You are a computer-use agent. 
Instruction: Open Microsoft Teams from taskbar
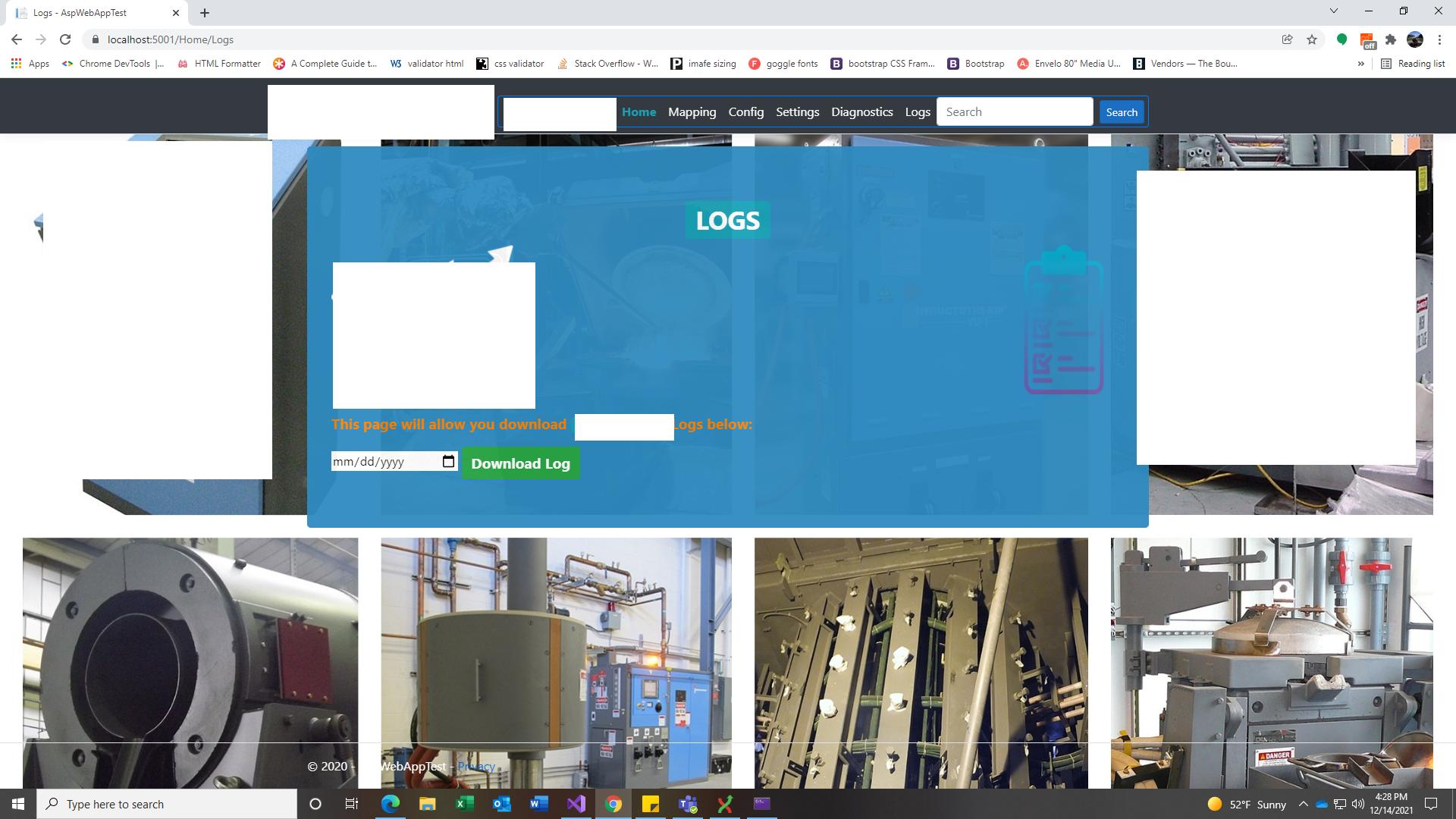(687, 804)
